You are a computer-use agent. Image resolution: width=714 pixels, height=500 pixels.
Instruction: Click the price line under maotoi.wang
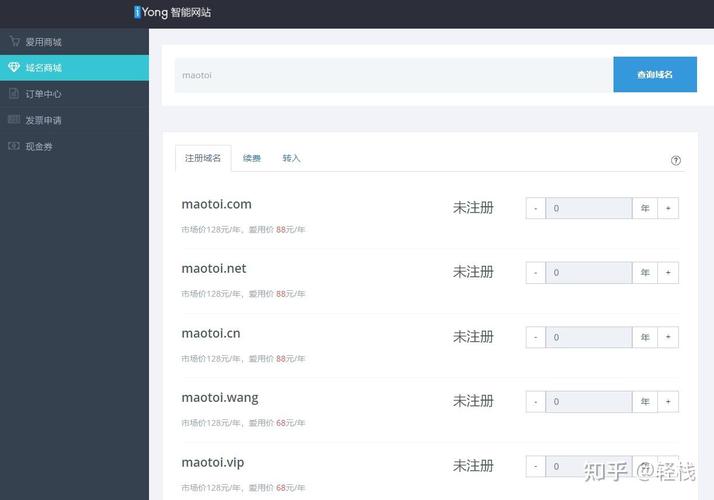243,423
